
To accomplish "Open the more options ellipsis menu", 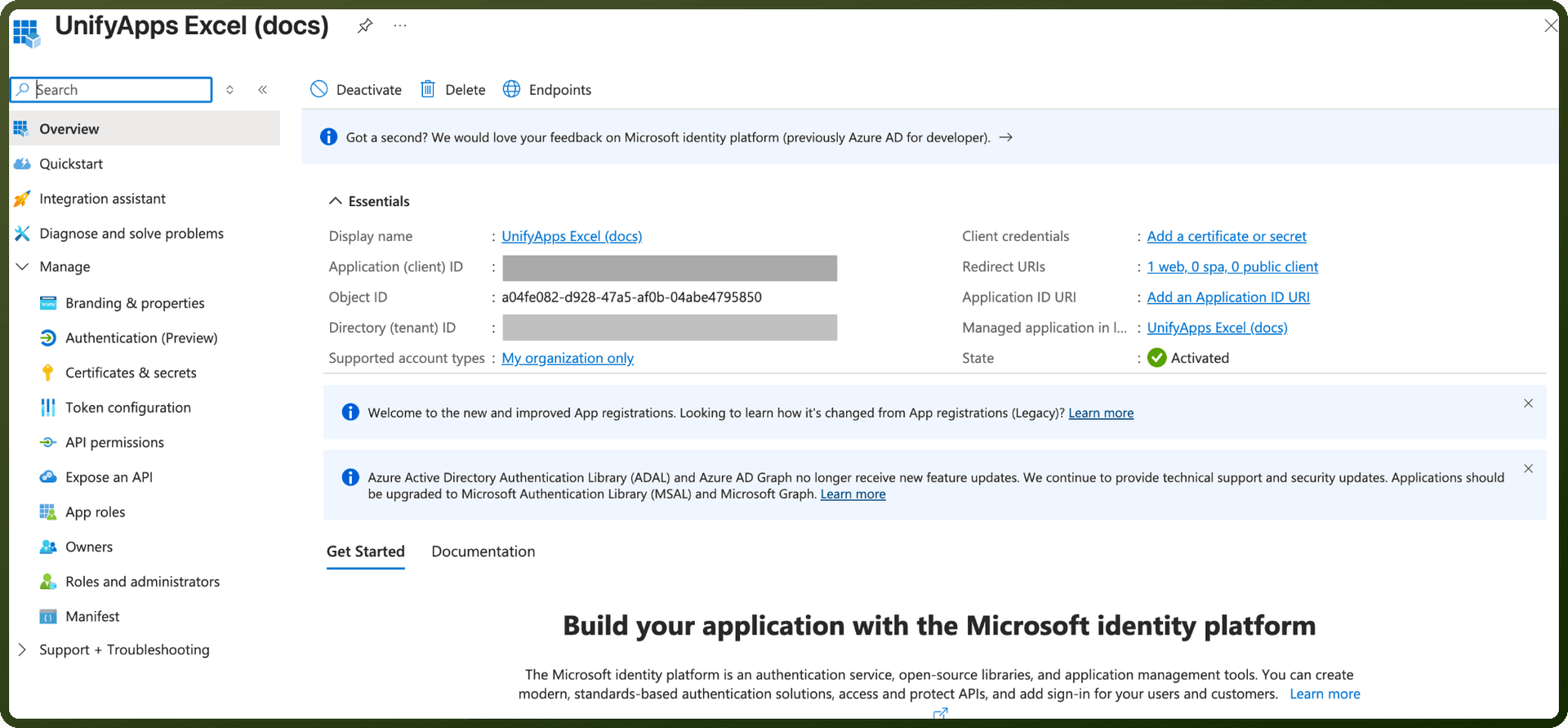I will pyautogui.click(x=399, y=26).
